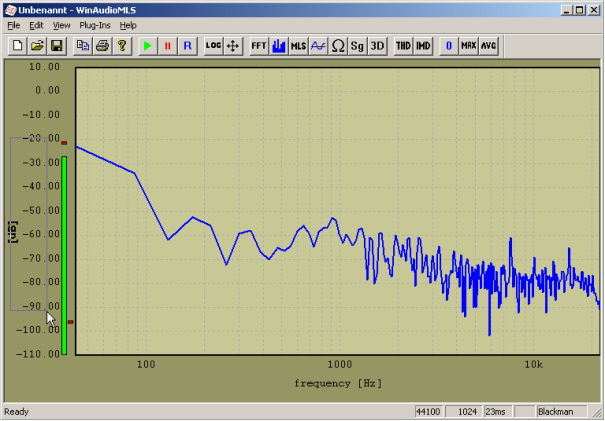Click the green input level meter
This screenshot has height=421, width=605.
click(64, 254)
